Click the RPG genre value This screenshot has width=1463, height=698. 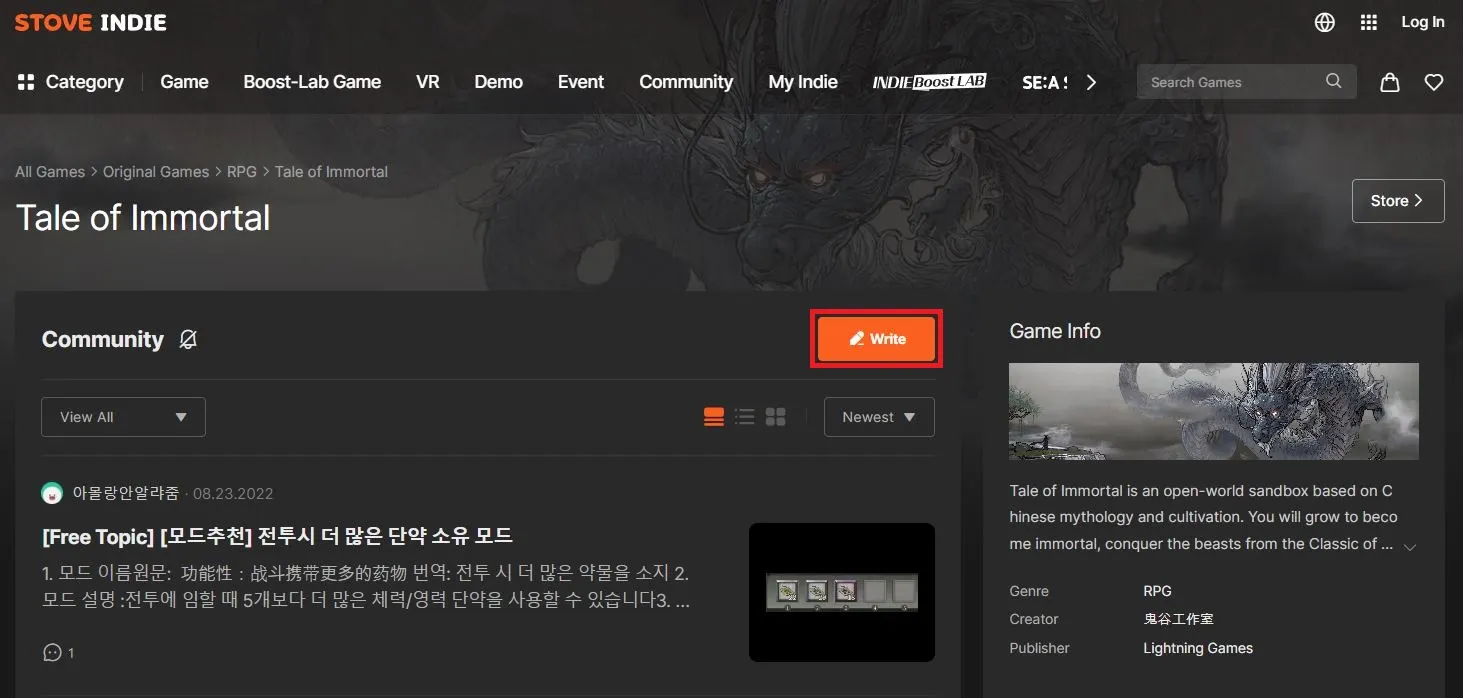[x=1157, y=591]
